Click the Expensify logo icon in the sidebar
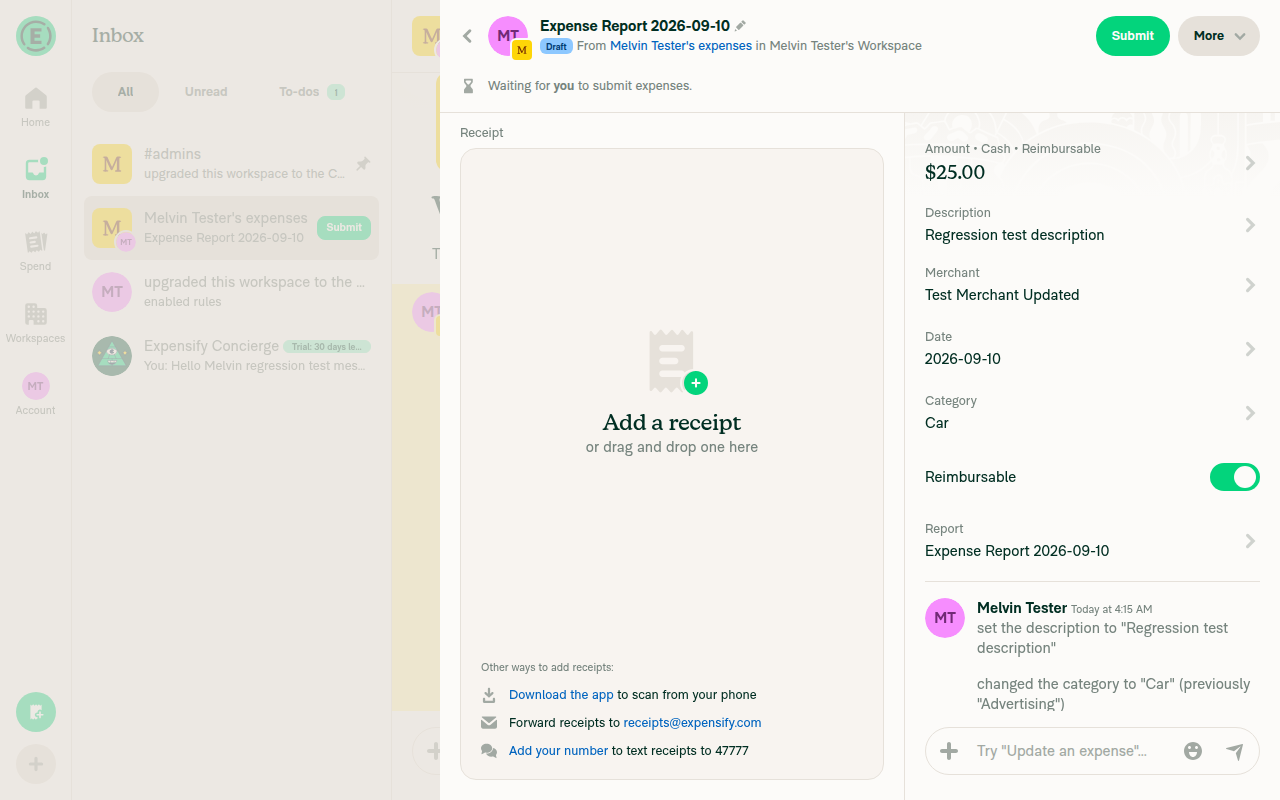 [x=36, y=36]
